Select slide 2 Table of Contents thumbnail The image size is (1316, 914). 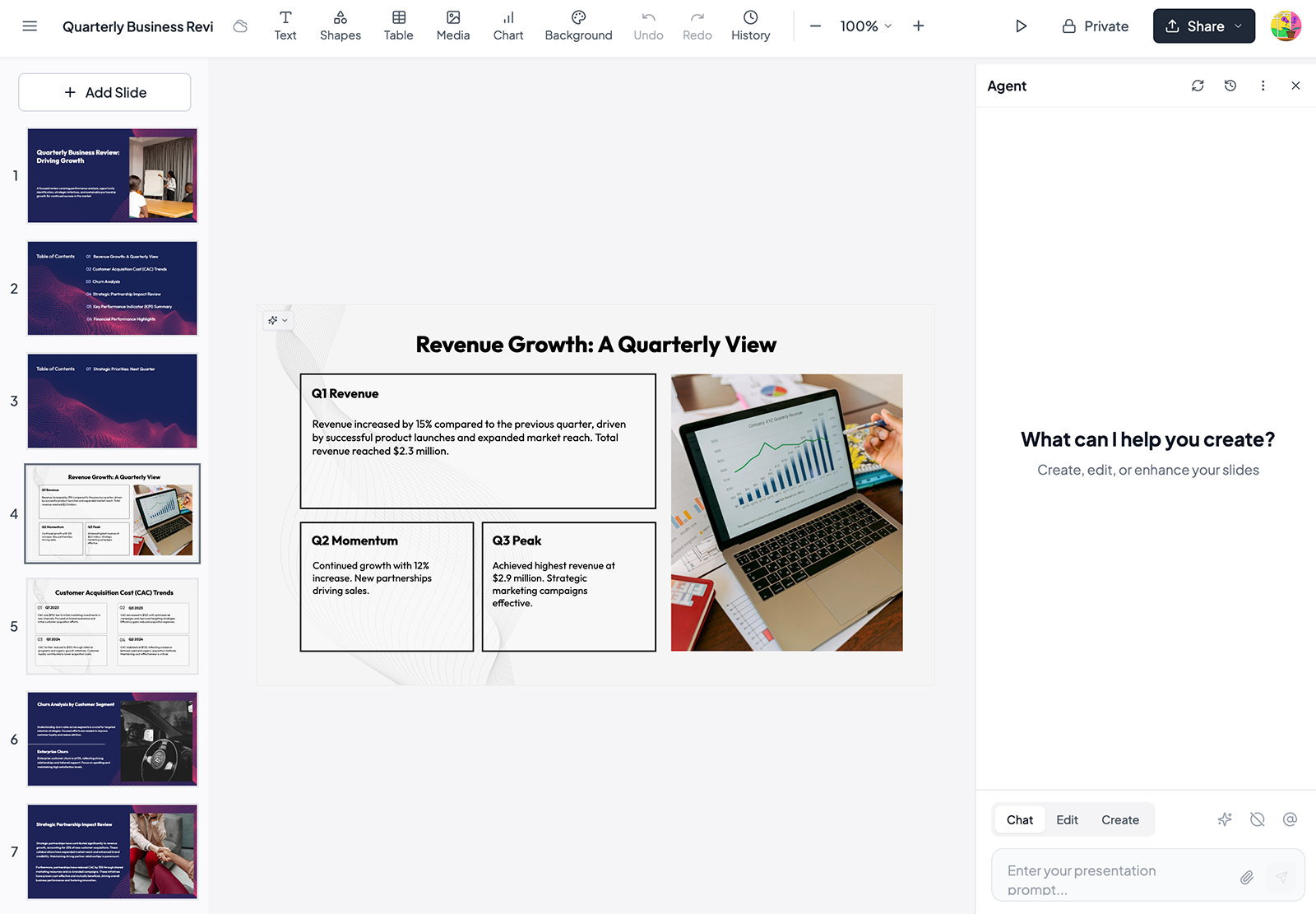113,288
